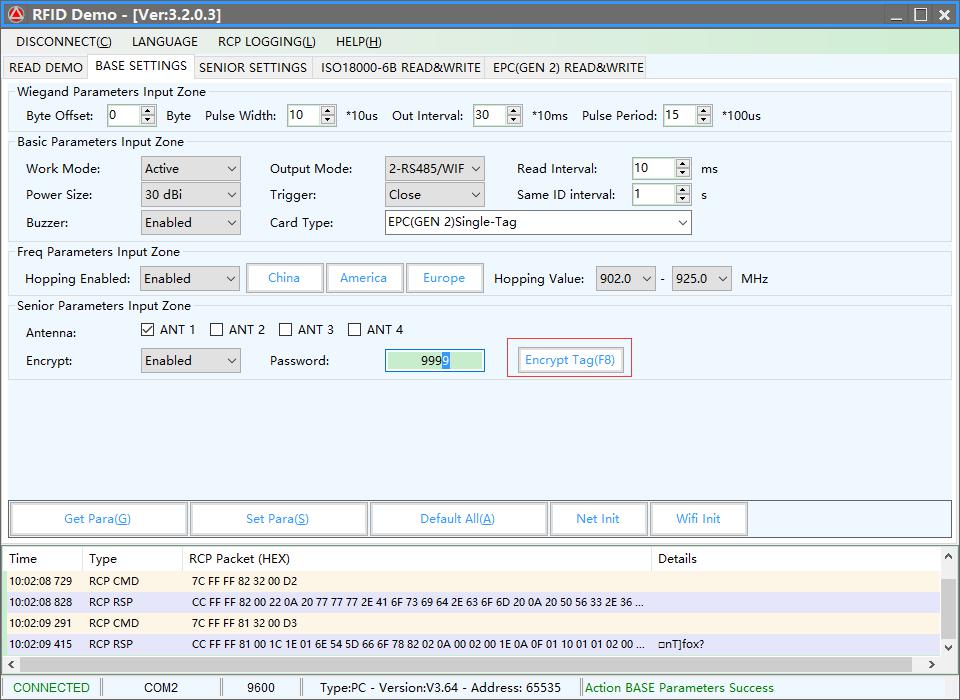Select the America frequency preset button

click(363, 278)
